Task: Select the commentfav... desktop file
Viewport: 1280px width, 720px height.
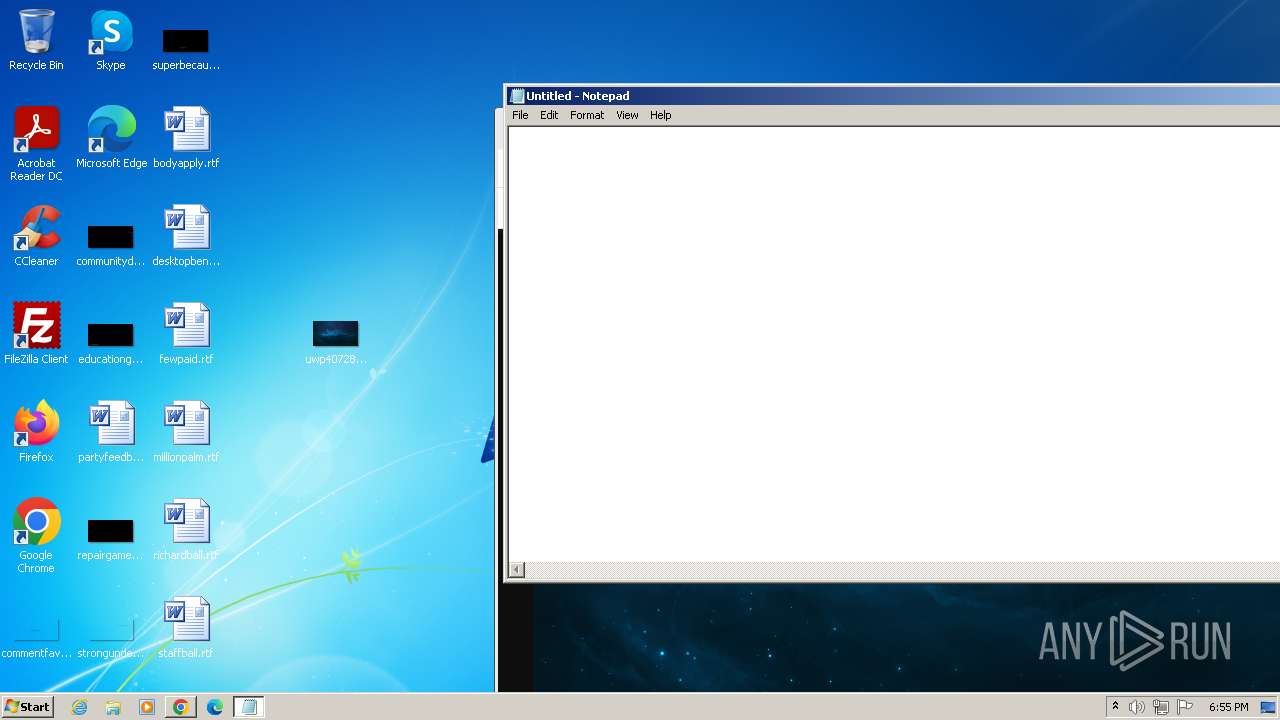Action: coord(36,640)
